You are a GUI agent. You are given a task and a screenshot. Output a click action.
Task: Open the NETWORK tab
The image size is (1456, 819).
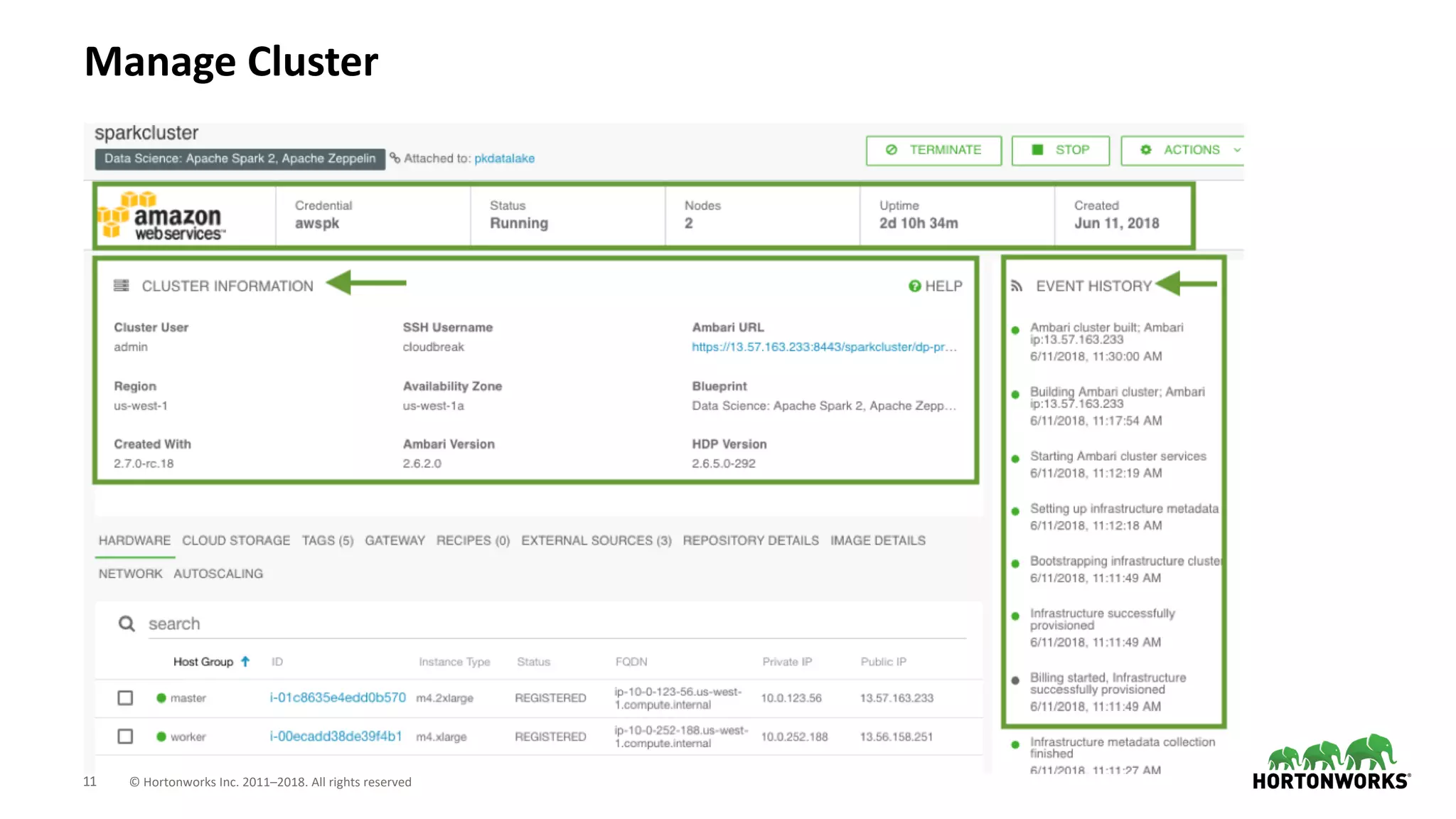coord(130,573)
